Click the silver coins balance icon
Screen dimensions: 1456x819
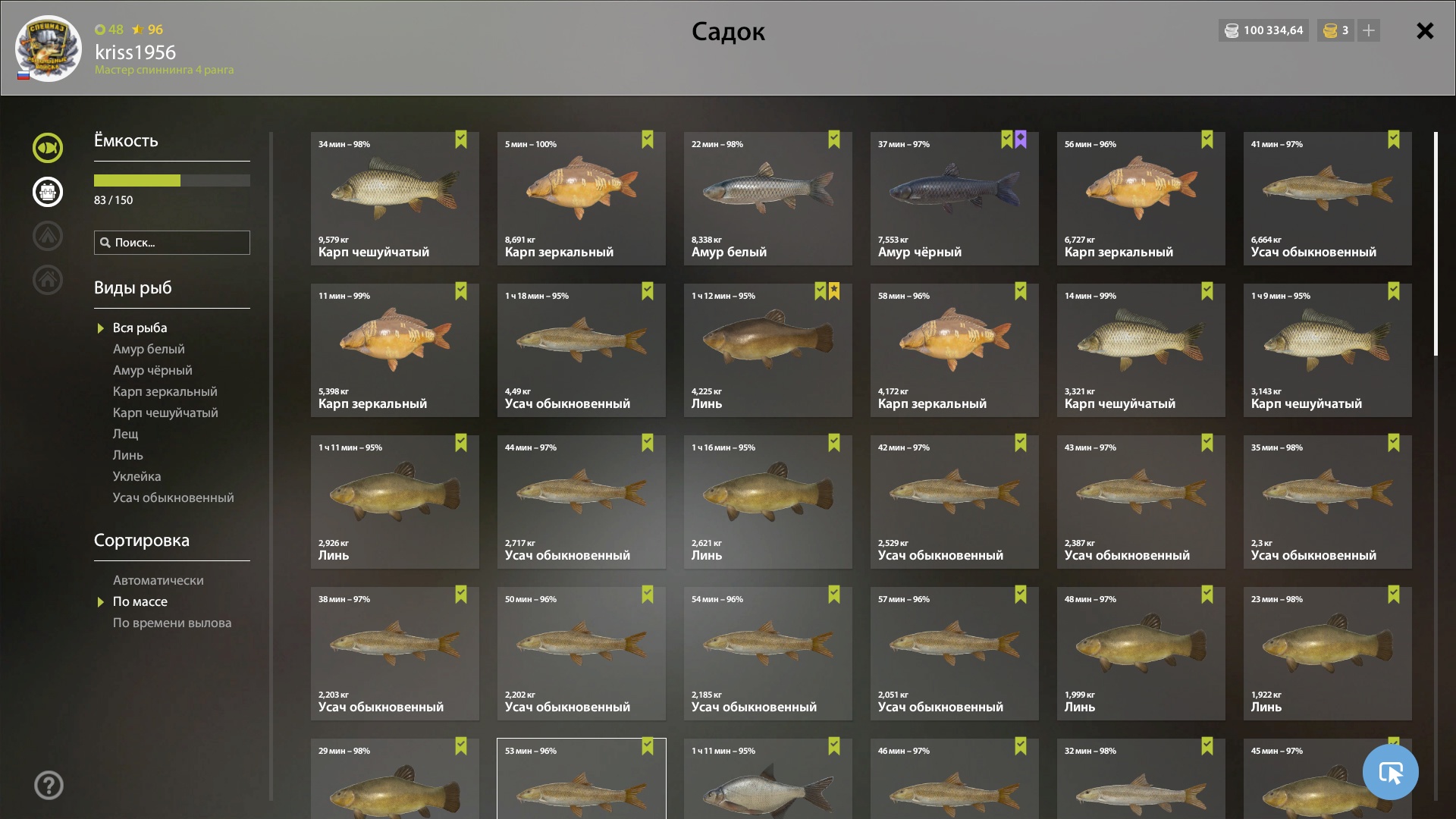[x=1232, y=30]
